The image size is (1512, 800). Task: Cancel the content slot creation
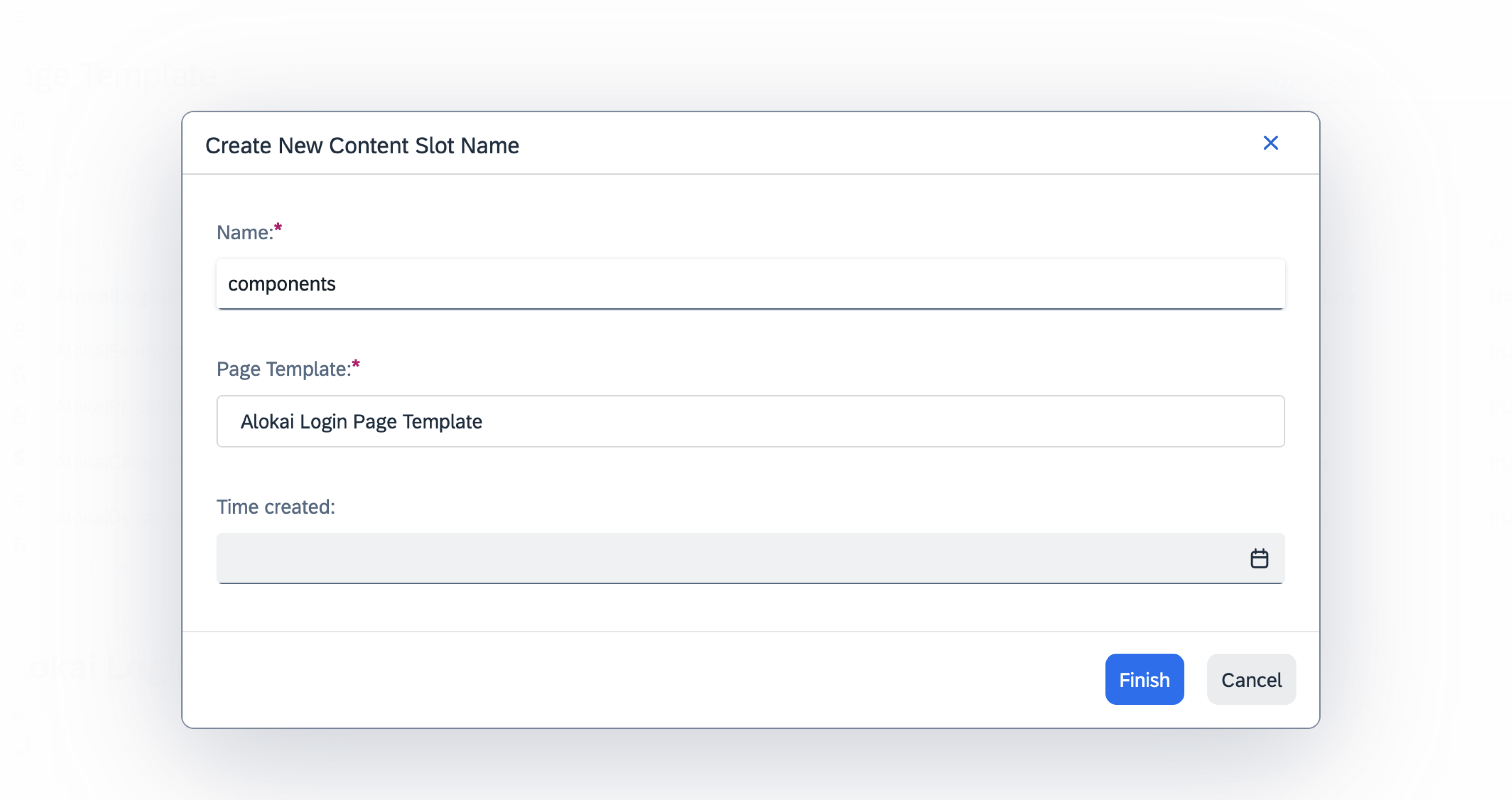[1251, 679]
